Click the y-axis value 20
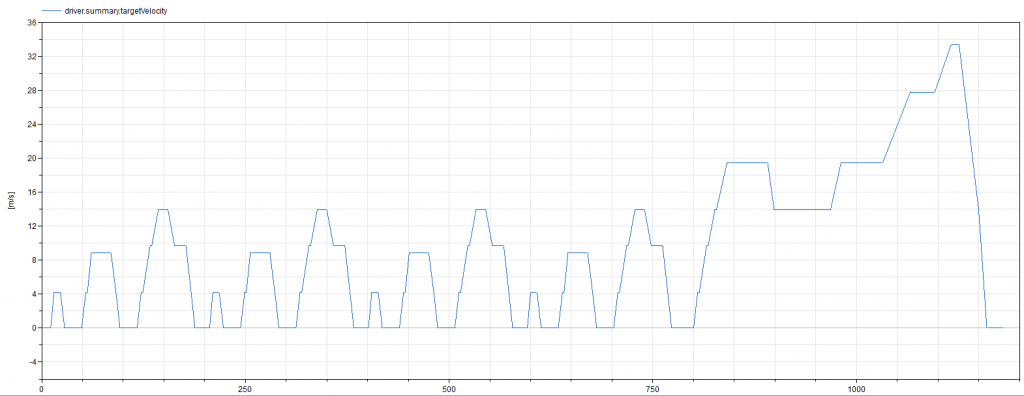Viewport: 1024px width, 396px height. (x=31, y=159)
